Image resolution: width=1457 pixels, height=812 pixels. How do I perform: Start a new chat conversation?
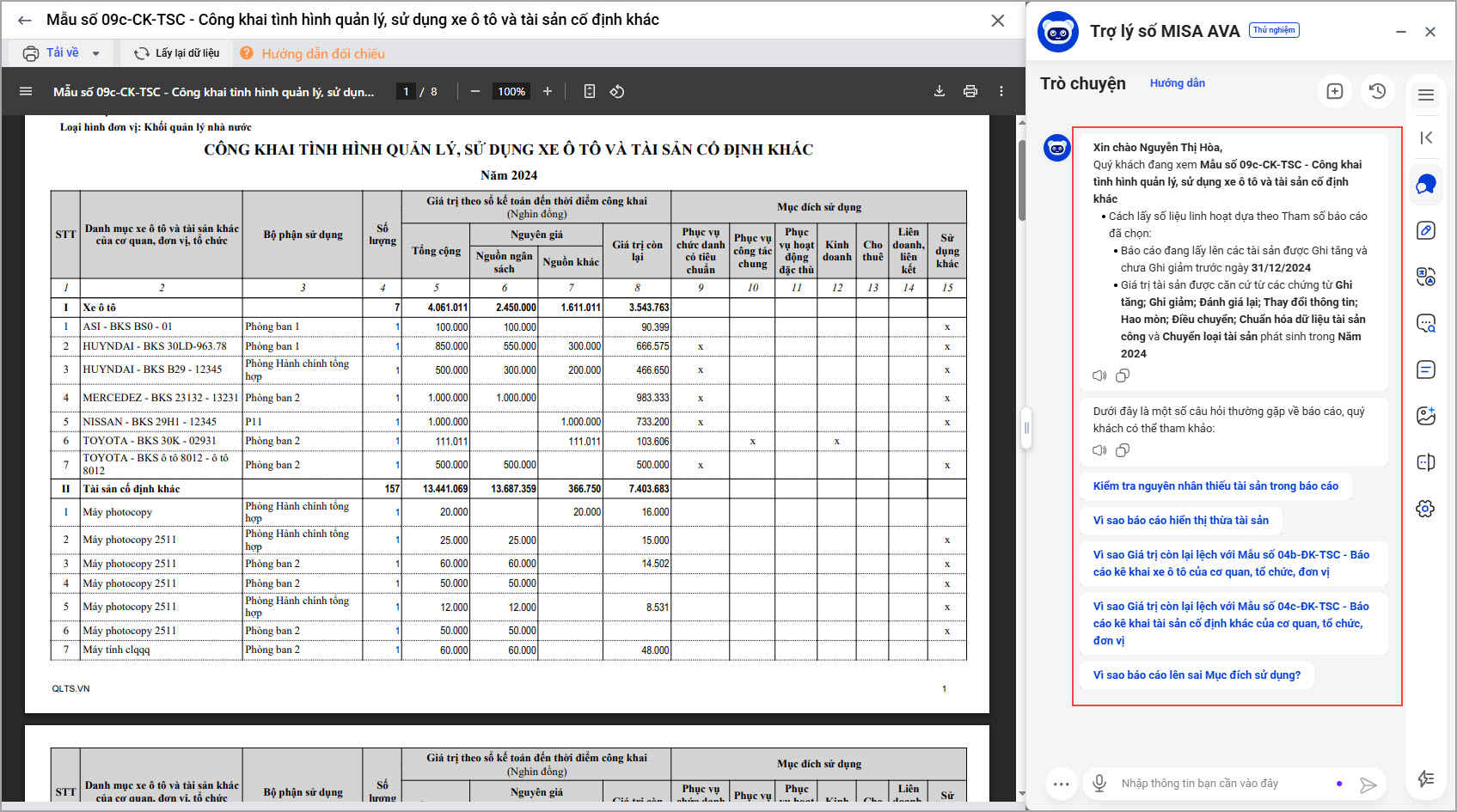click(x=1334, y=91)
